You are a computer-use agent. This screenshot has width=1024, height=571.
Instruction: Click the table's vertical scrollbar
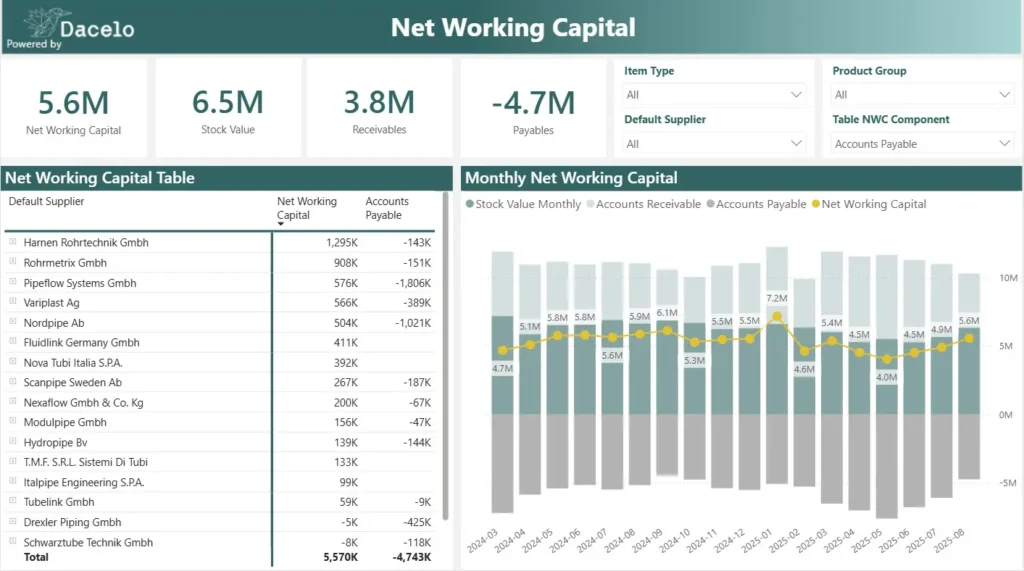[445, 350]
